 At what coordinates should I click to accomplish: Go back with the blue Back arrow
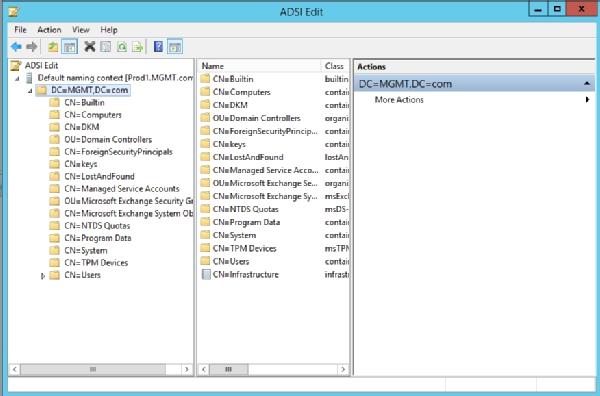16,47
